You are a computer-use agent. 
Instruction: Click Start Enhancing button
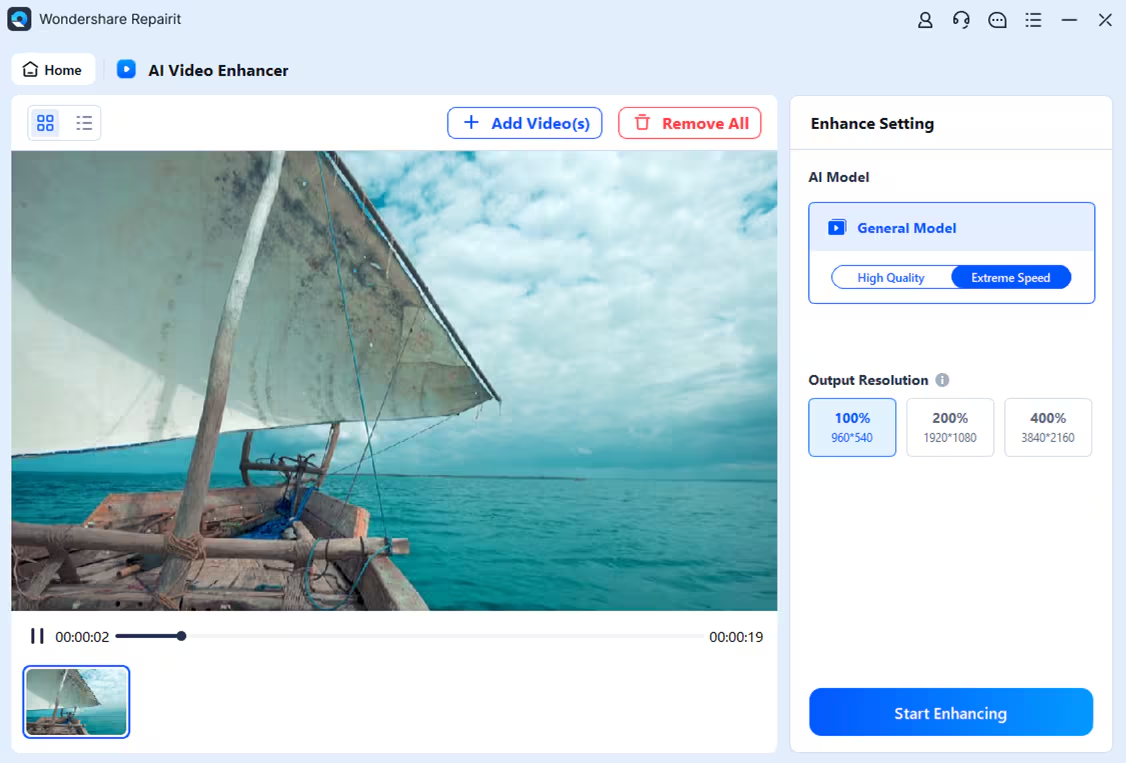coord(951,712)
